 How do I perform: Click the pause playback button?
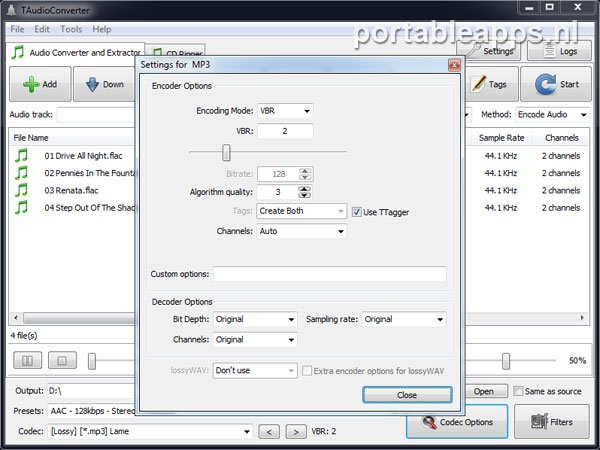[26, 360]
